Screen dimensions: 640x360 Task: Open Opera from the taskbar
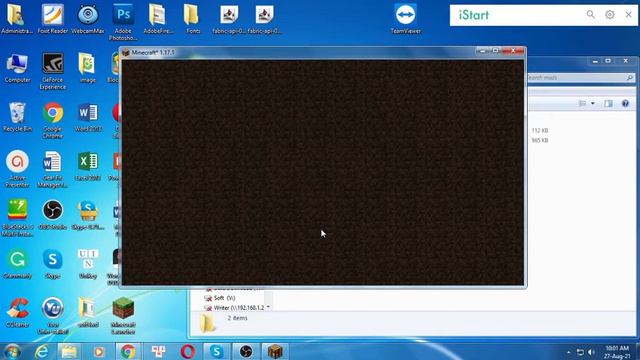(187, 351)
